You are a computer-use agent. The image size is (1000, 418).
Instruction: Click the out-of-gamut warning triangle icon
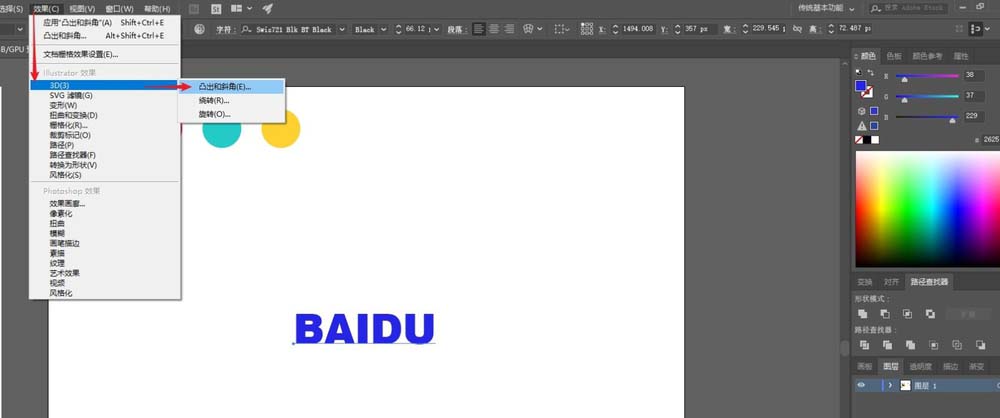pos(862,126)
